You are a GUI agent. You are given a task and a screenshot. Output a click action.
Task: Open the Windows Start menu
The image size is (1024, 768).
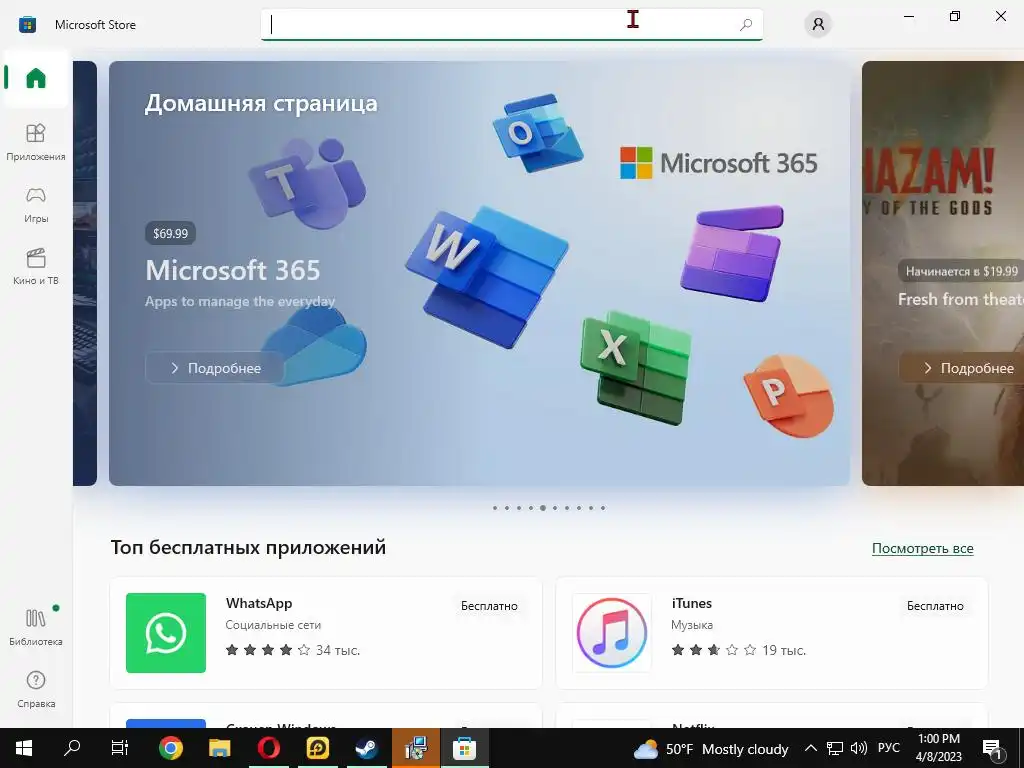pyautogui.click(x=24, y=748)
